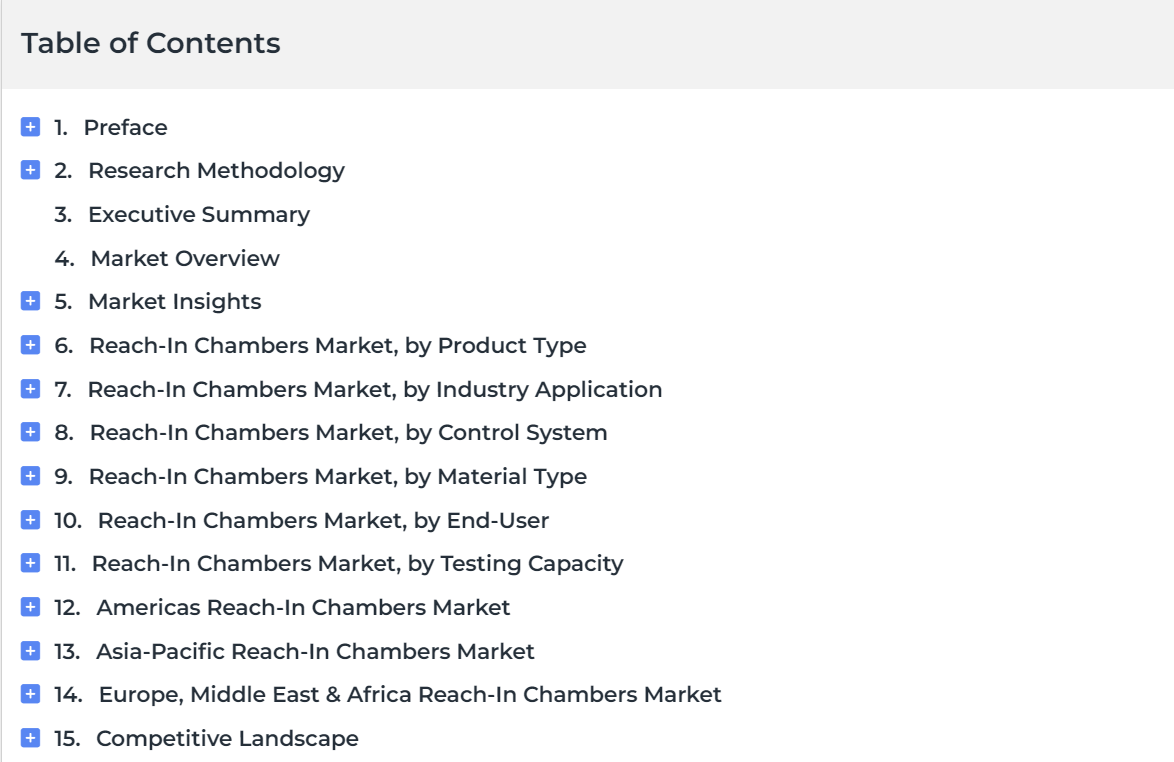Click the Preface title text

pyautogui.click(x=126, y=127)
